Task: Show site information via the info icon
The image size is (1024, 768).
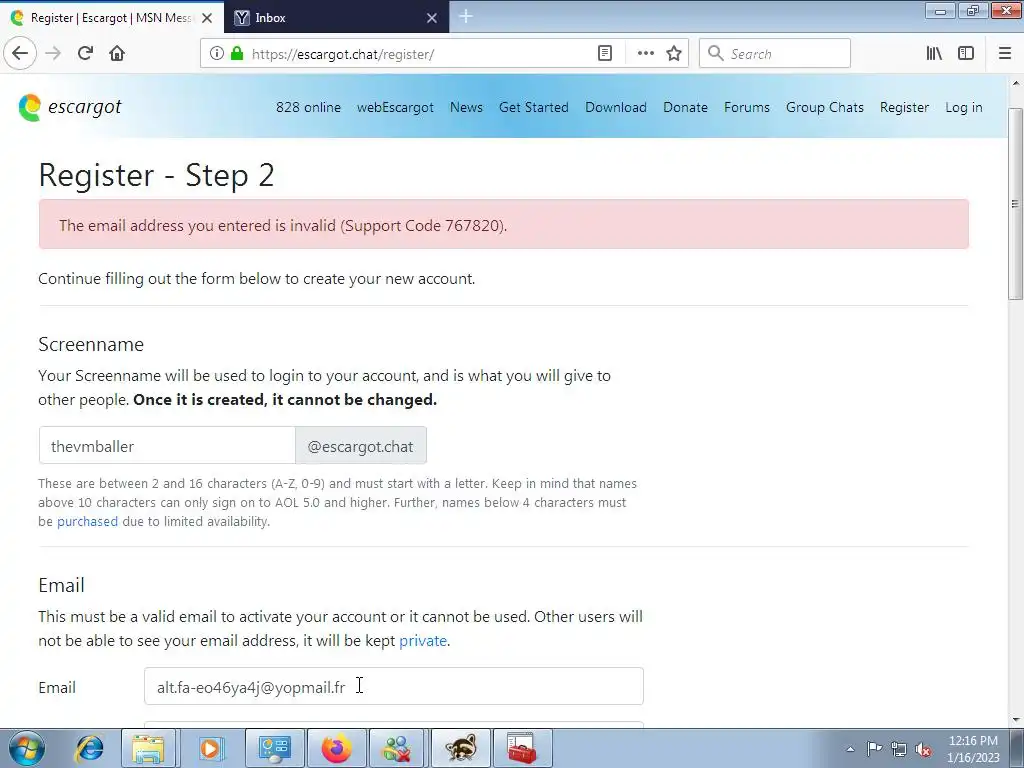Action: [217, 54]
